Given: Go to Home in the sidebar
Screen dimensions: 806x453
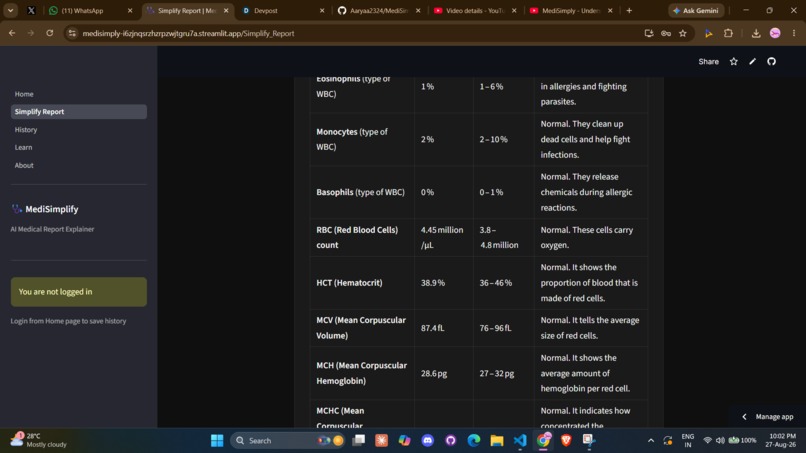Looking at the screenshot, I should (79, 94).
